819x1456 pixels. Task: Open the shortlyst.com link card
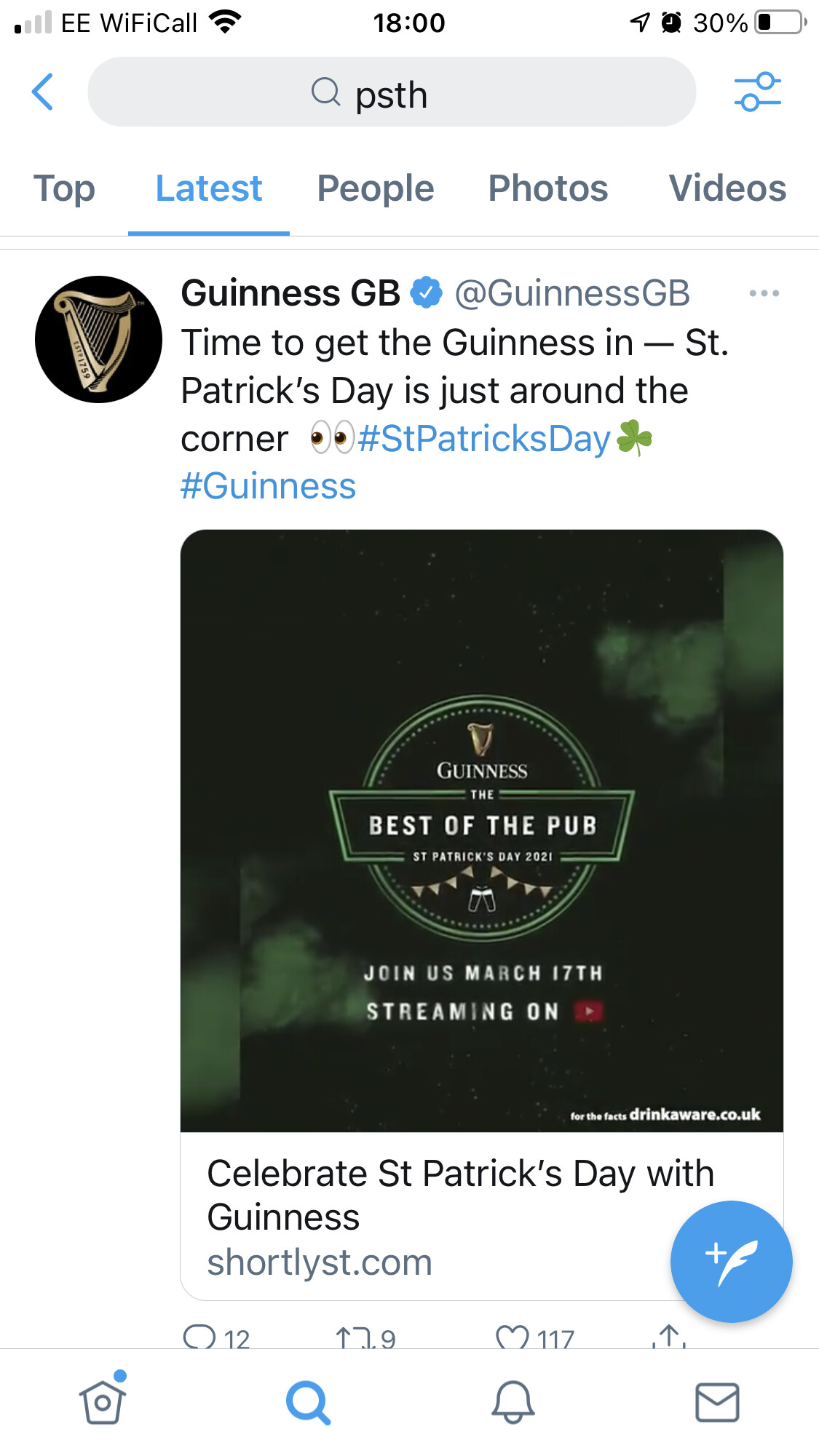482,1216
